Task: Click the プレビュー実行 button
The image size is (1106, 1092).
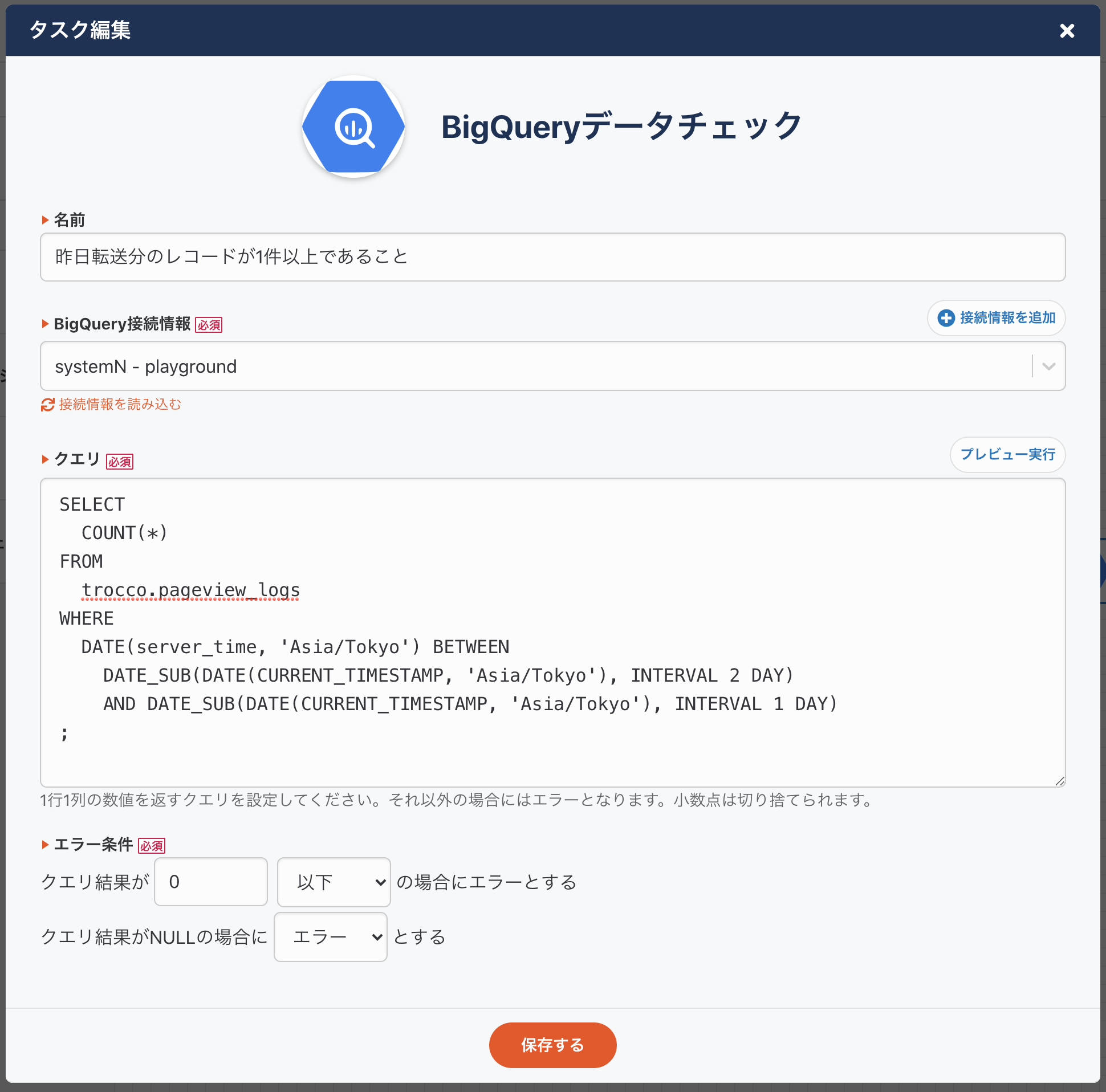Action: [x=1007, y=454]
